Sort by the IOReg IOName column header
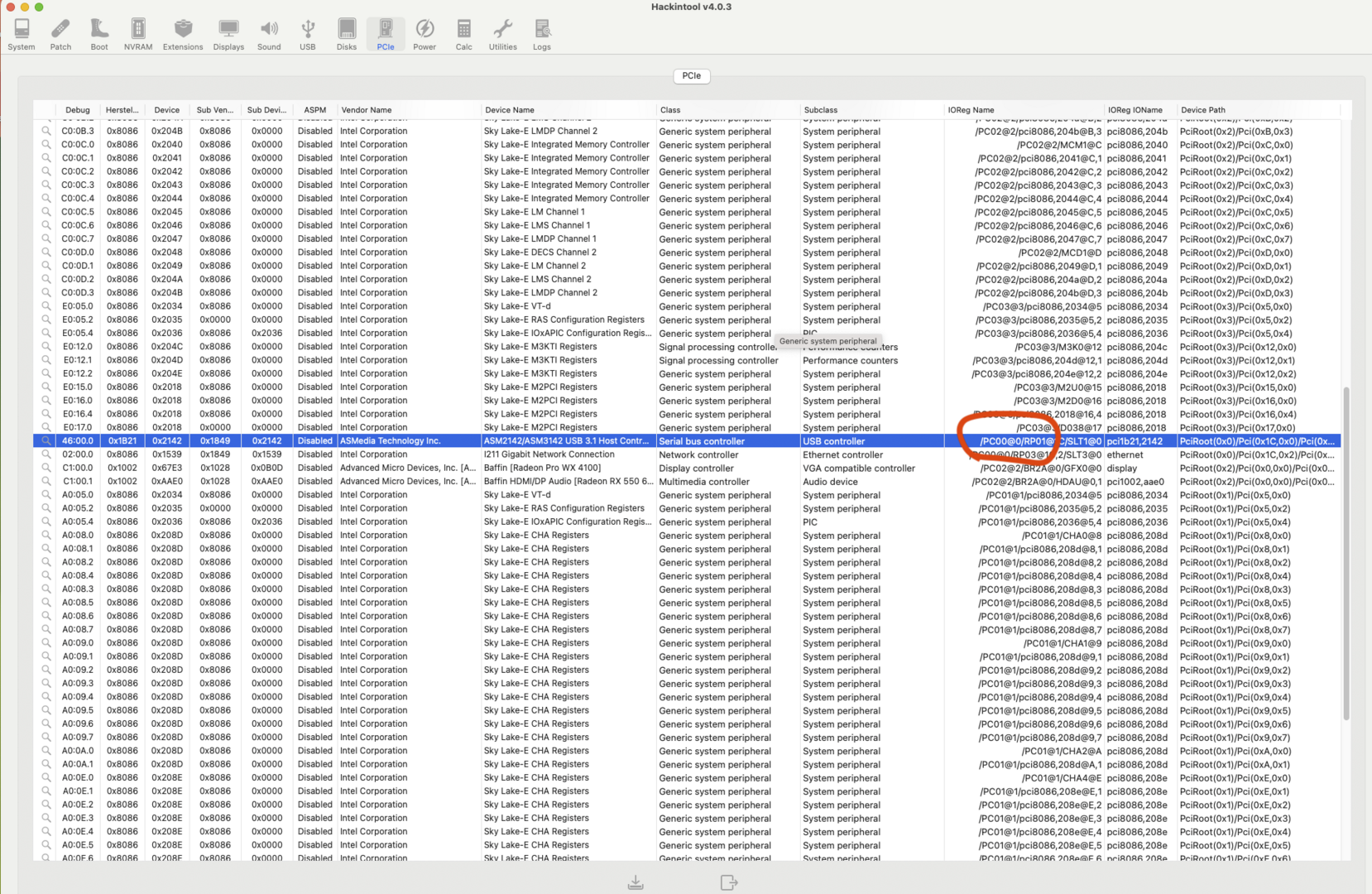 point(1140,110)
